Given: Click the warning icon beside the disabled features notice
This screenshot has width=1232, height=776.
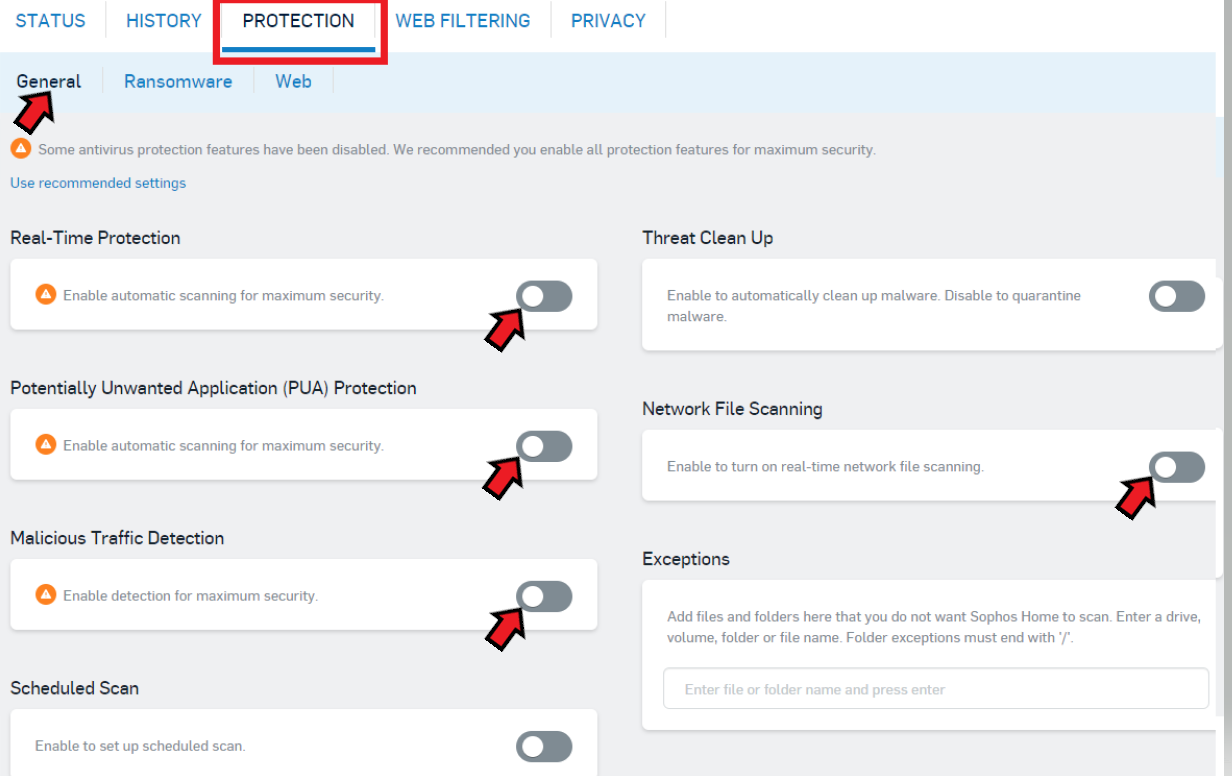Looking at the screenshot, I should [x=20, y=149].
